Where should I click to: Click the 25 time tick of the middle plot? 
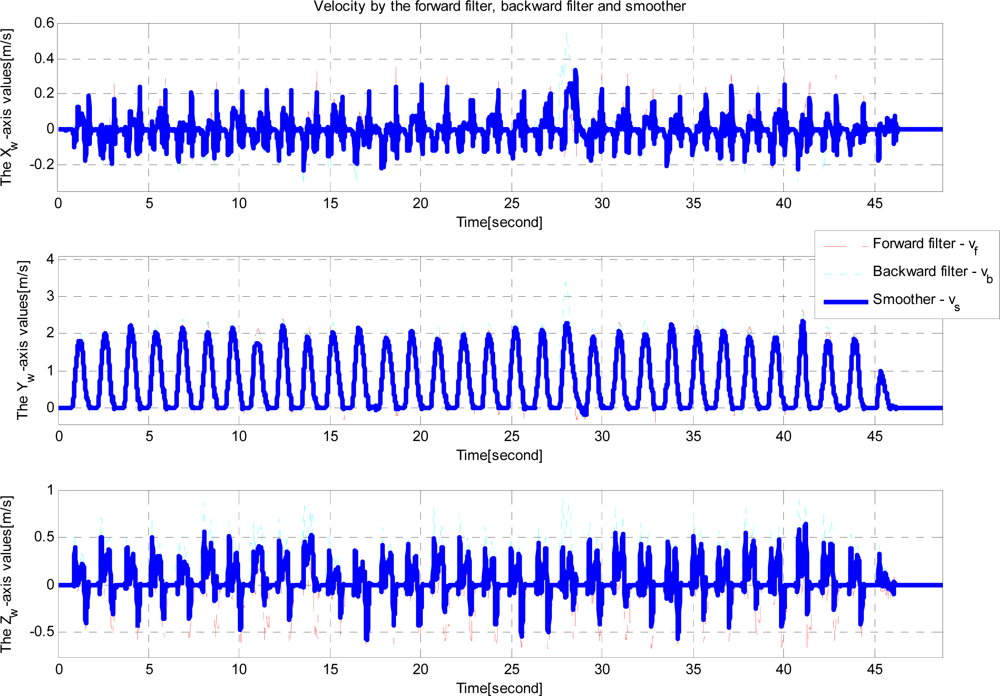pos(511,436)
